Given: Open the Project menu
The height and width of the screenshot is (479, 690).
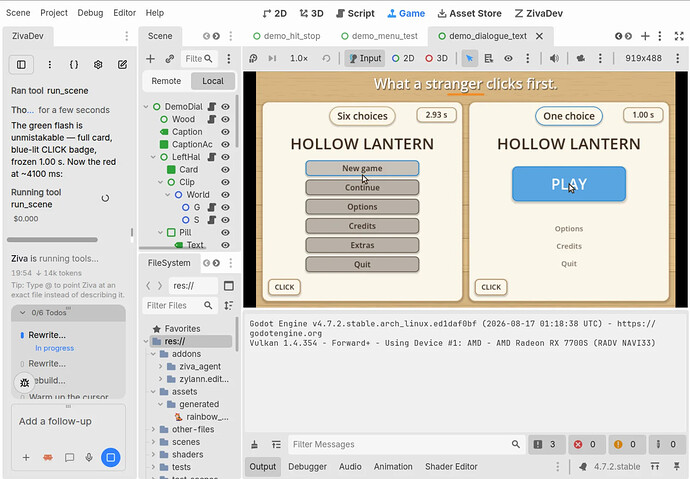Looking at the screenshot, I should (x=54, y=13).
